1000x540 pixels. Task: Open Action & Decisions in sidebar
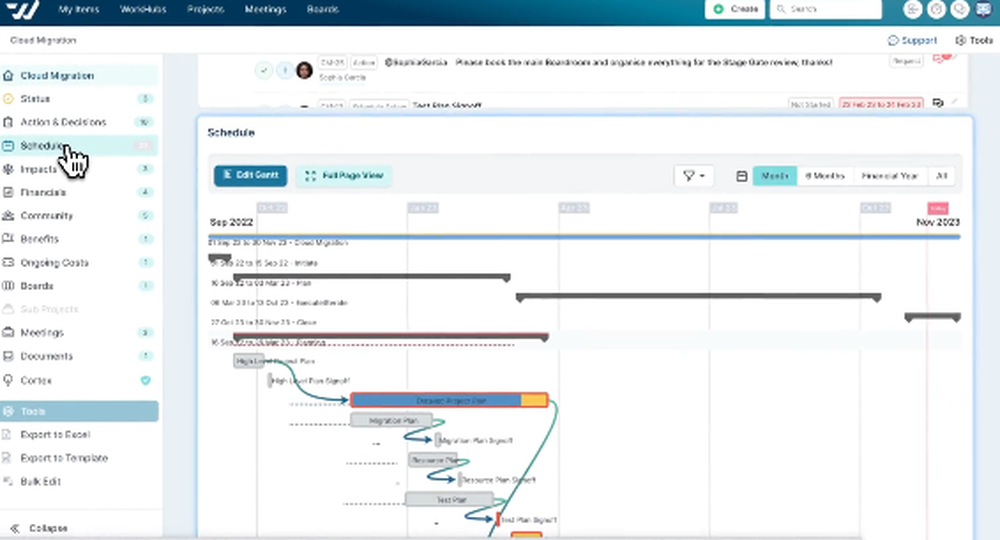pyautogui.click(x=79, y=122)
